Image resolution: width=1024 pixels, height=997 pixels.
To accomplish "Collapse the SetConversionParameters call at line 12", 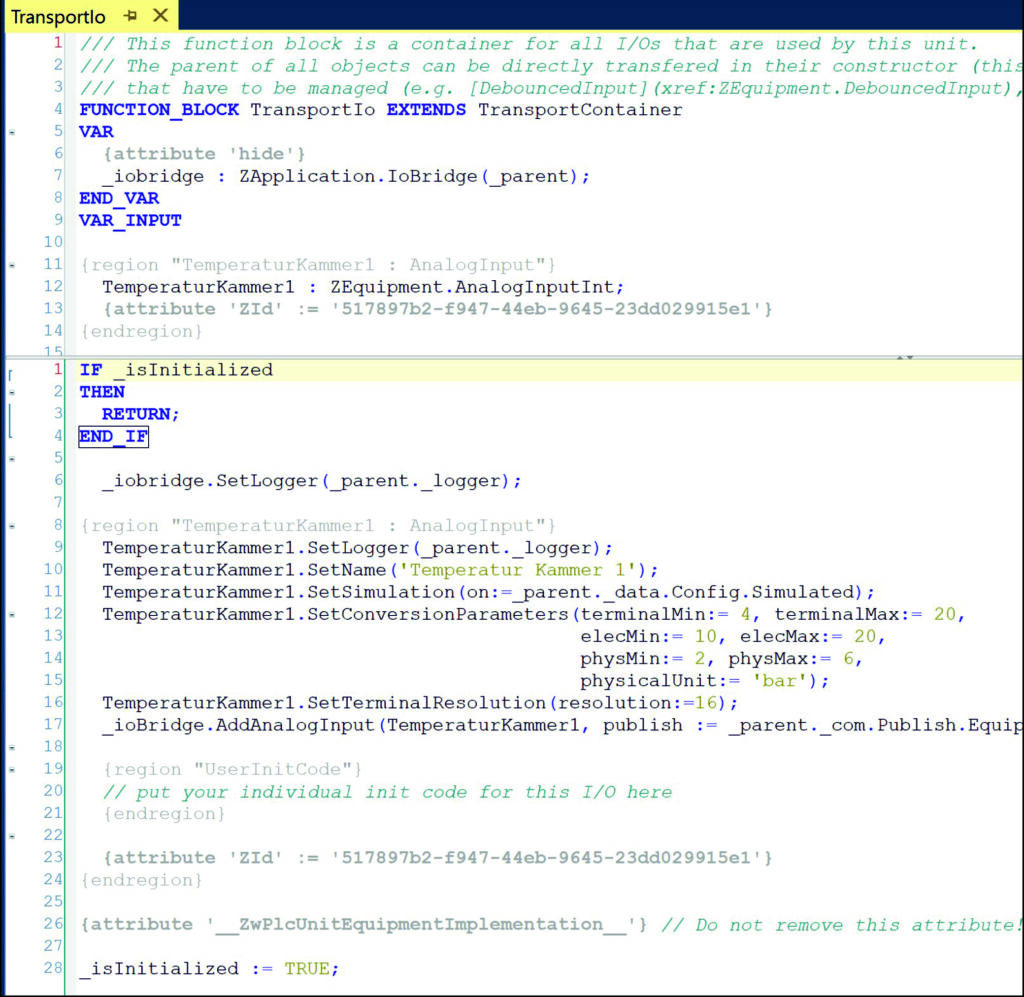I will coord(12,614).
